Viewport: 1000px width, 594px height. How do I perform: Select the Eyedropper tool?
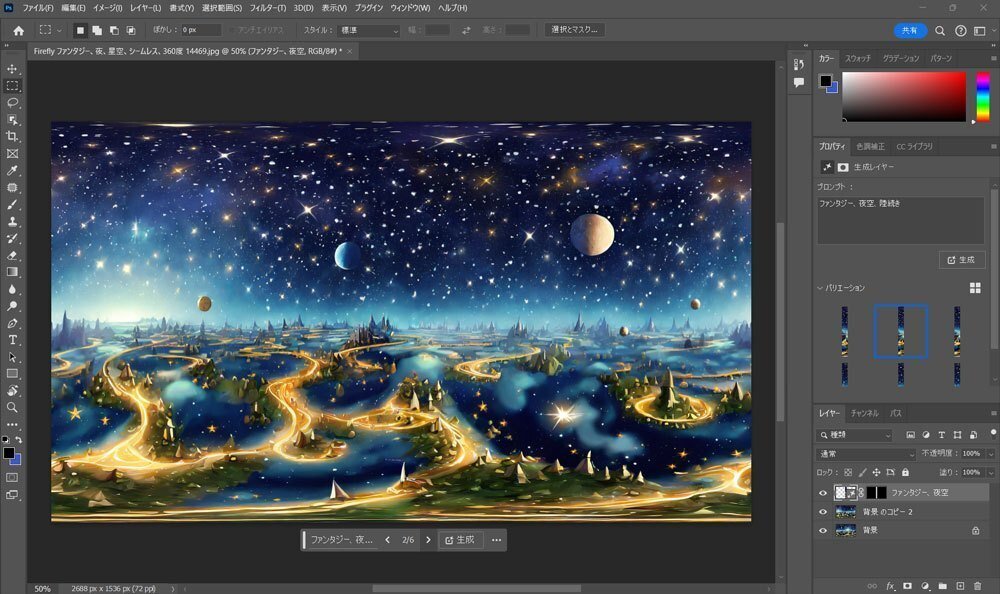[12, 170]
